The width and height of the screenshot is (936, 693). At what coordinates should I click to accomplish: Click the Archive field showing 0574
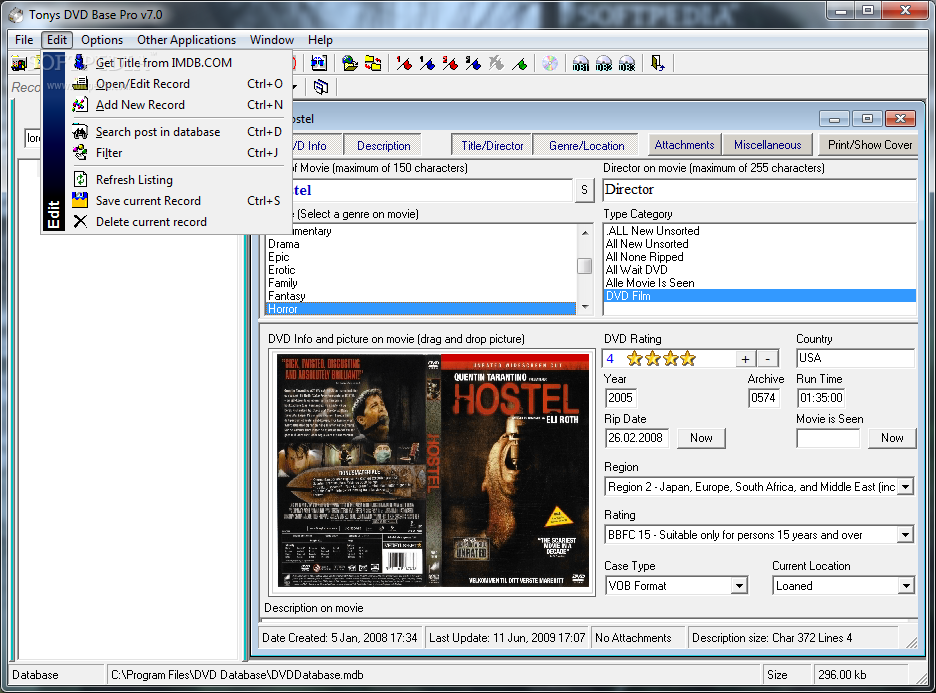point(763,398)
